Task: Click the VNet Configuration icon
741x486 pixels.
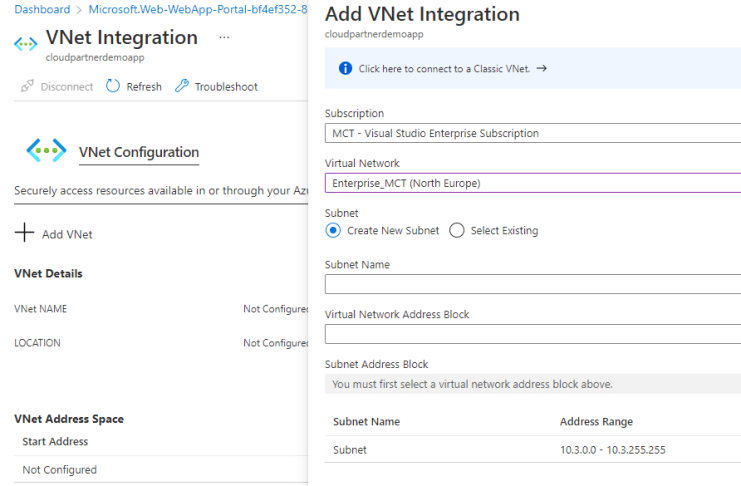Action: (x=47, y=150)
